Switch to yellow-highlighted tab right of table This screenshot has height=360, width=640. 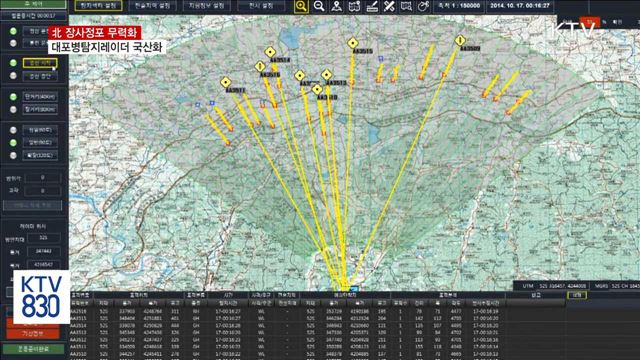coord(577,295)
